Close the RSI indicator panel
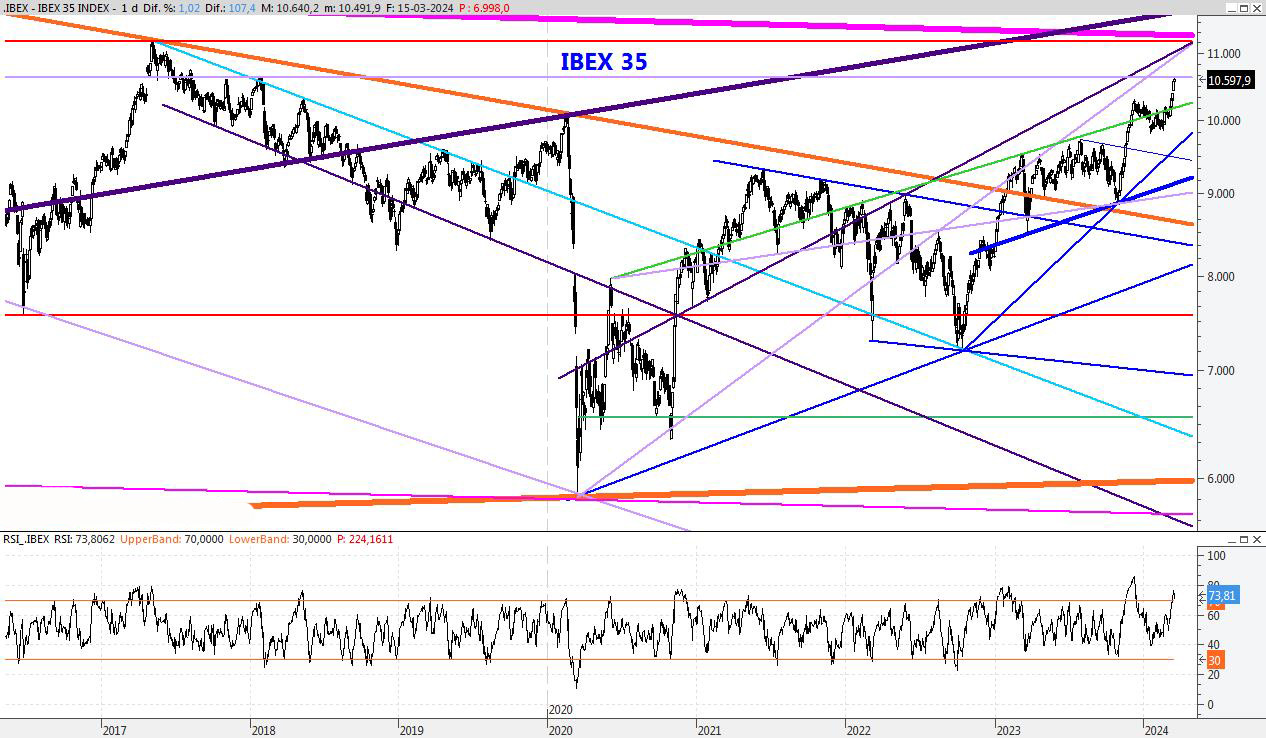Viewport: 1266px width, 738px height. tap(1256, 539)
